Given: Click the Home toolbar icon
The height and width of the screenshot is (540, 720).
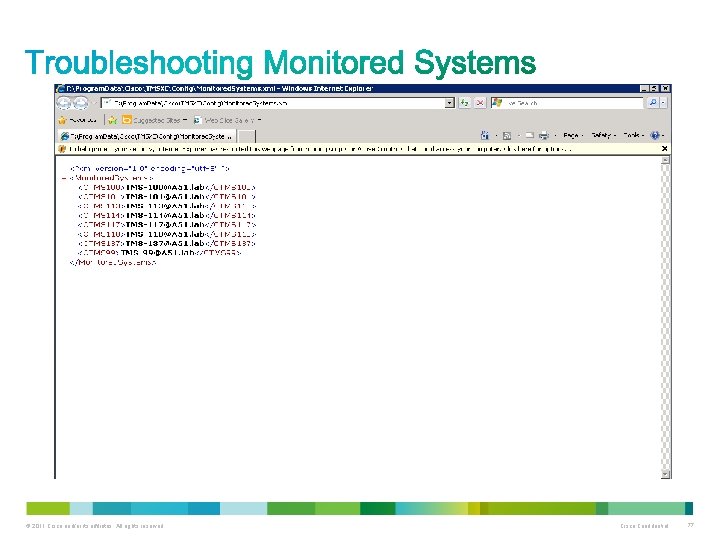Looking at the screenshot, I should click(x=485, y=135).
